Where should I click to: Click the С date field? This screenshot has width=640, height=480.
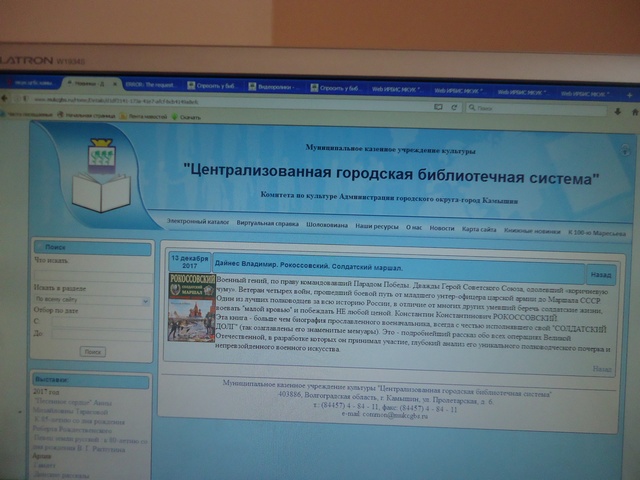[102, 322]
